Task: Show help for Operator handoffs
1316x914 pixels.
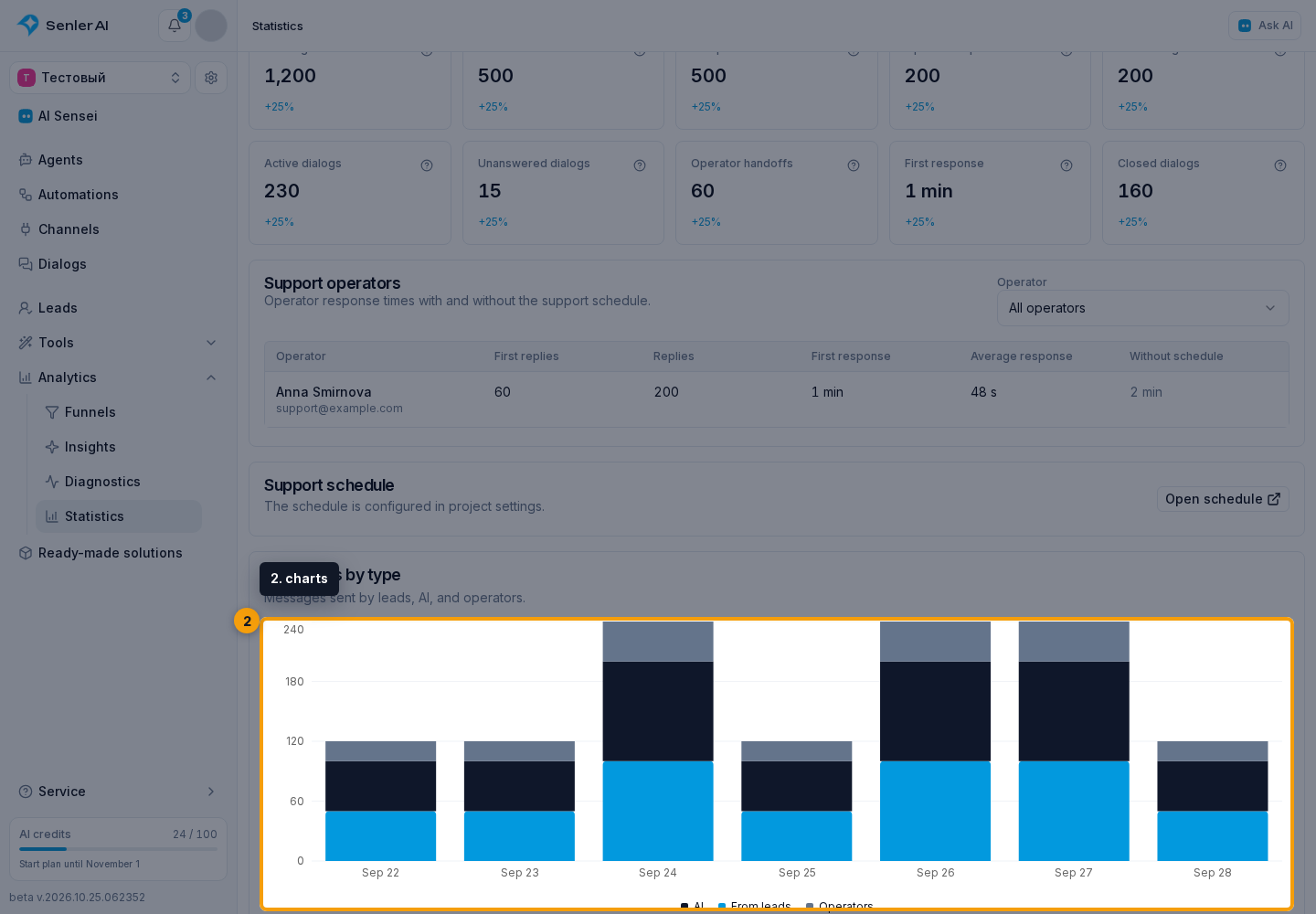Action: 854,165
